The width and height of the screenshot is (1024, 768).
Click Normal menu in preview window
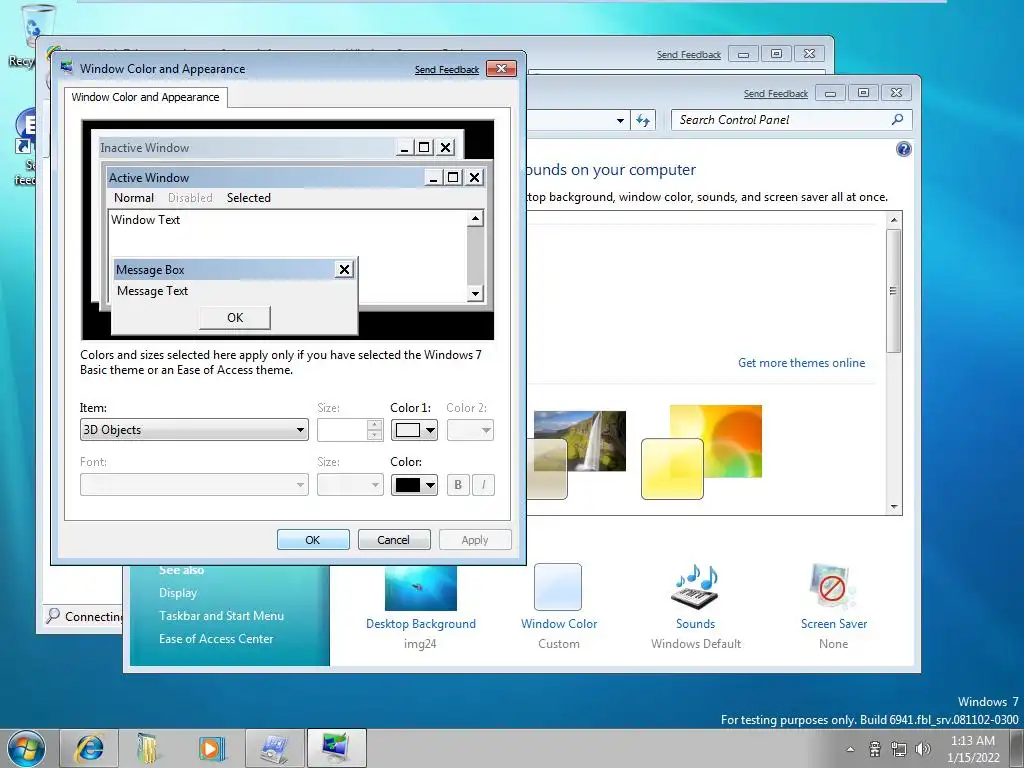[134, 198]
